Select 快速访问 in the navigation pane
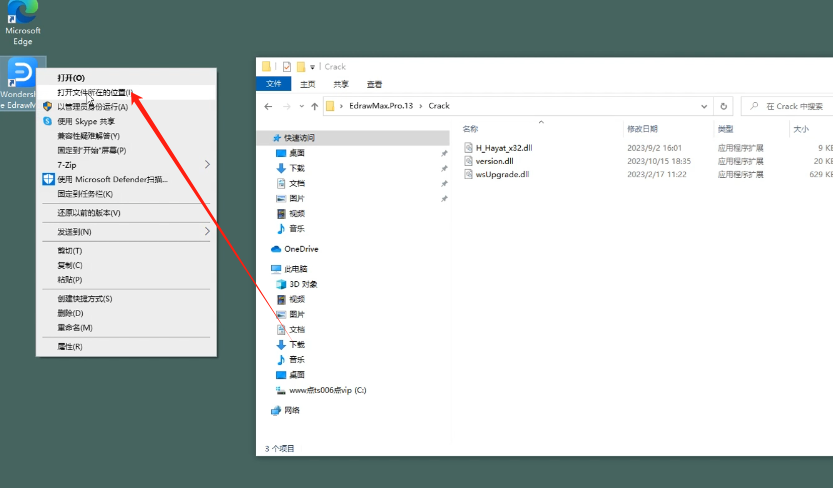Image resolution: width=833 pixels, height=488 pixels. pos(299,138)
